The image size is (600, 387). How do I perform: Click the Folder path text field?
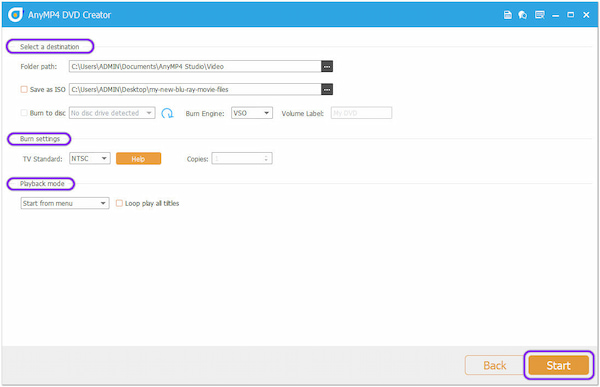pos(195,66)
